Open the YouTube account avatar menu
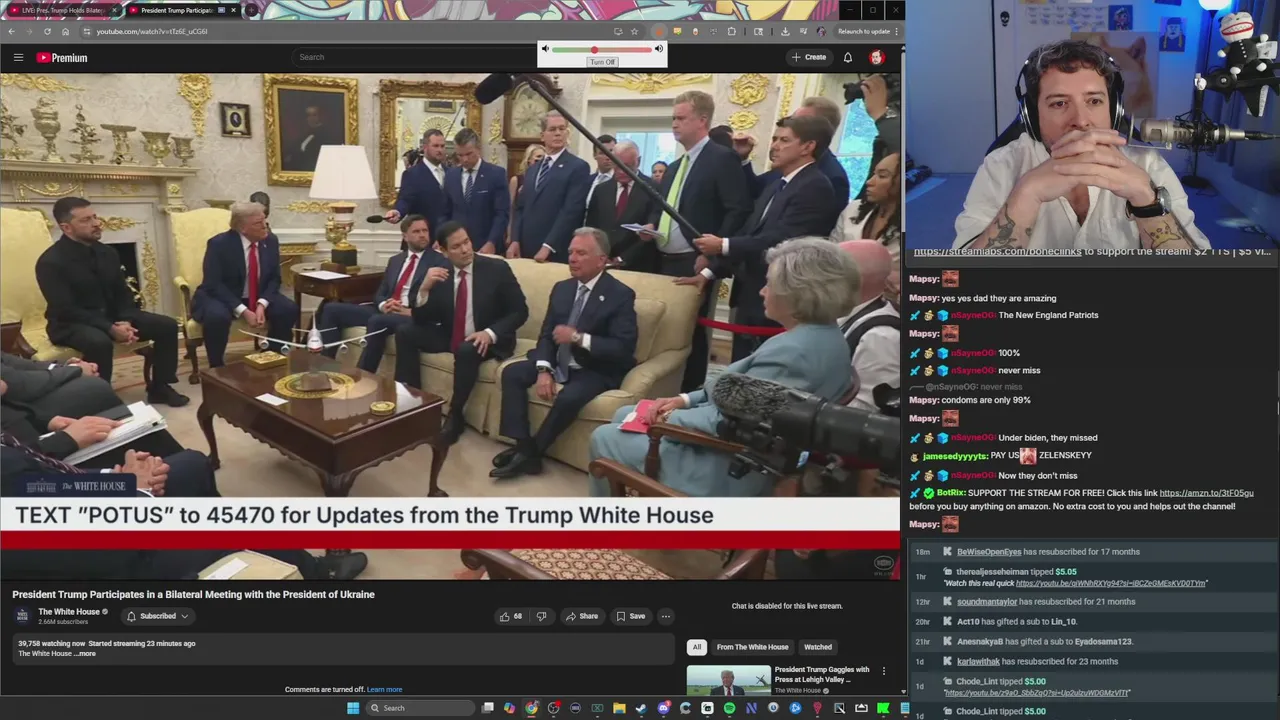Viewport: 1280px width, 720px height. tap(877, 57)
